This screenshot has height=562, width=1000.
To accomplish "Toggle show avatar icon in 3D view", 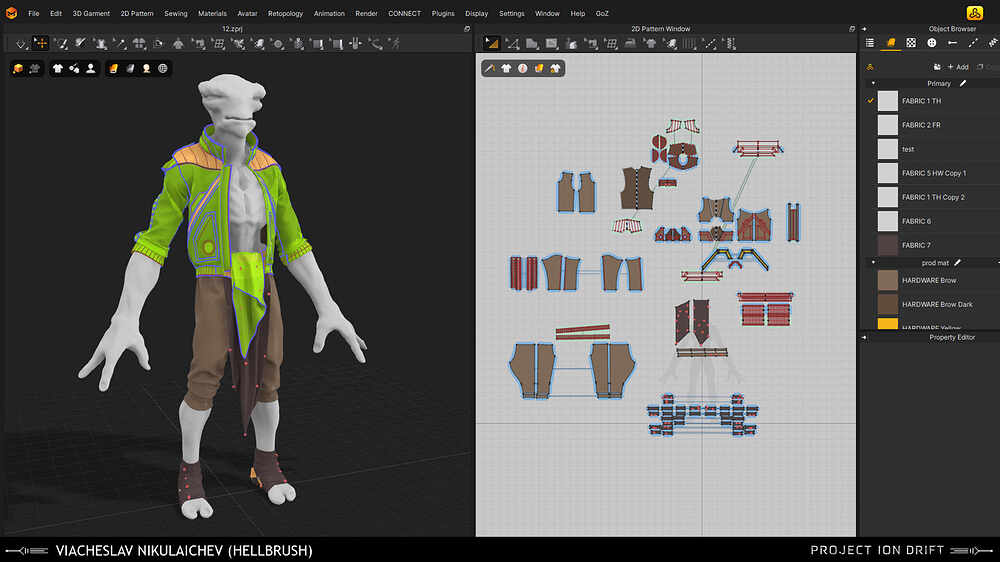I will [91, 68].
